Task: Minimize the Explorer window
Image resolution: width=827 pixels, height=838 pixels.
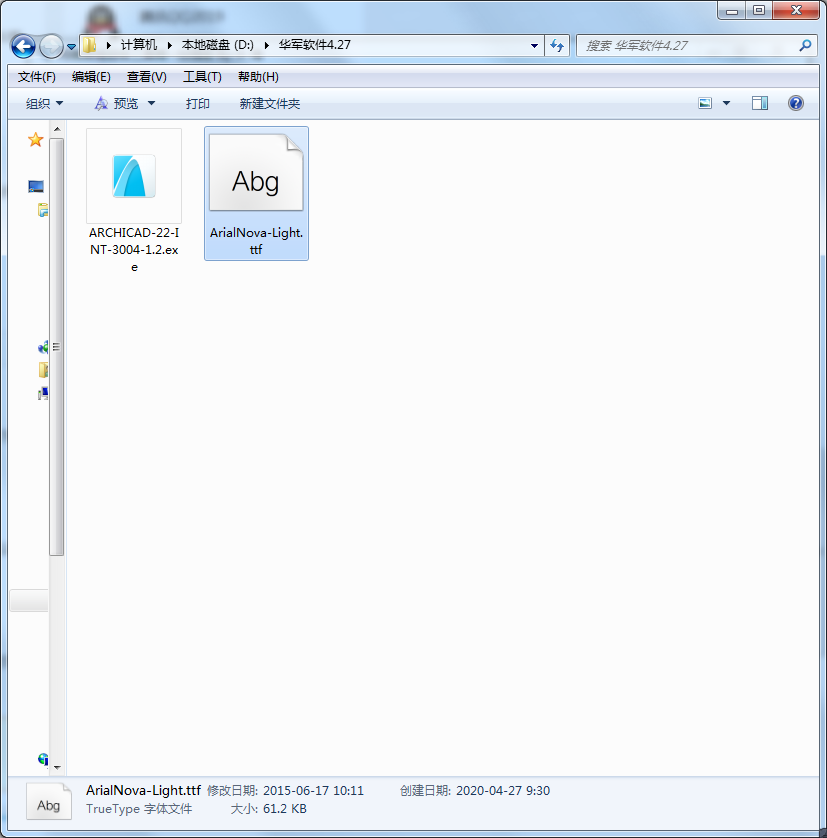Action: [732, 11]
